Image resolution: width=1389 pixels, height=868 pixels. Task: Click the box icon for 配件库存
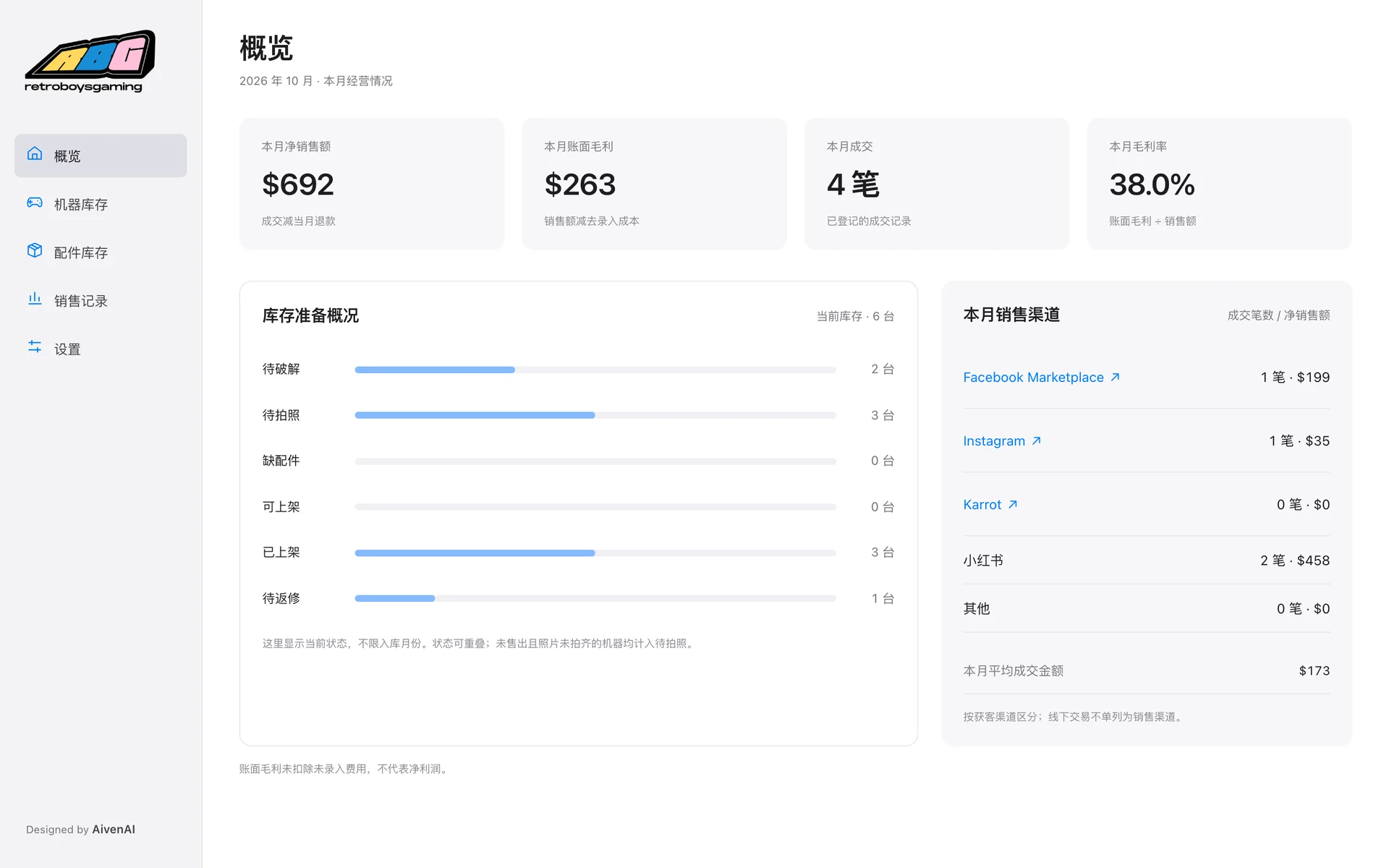click(x=35, y=250)
